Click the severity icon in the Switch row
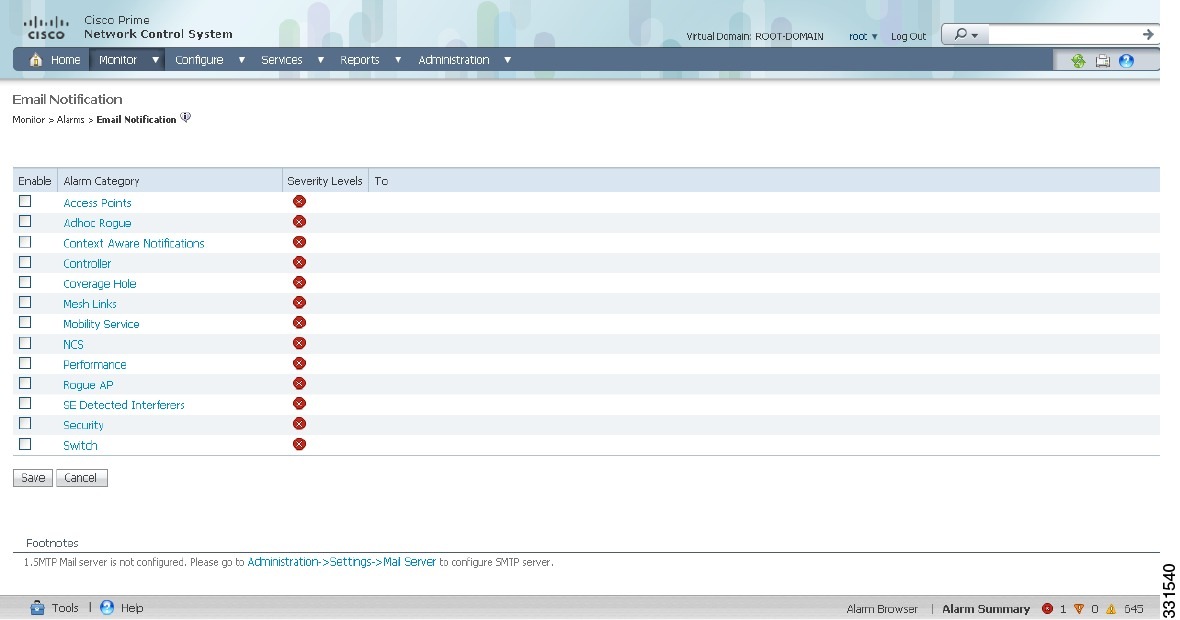Screen dimensions: 1180x620 tap(300, 444)
